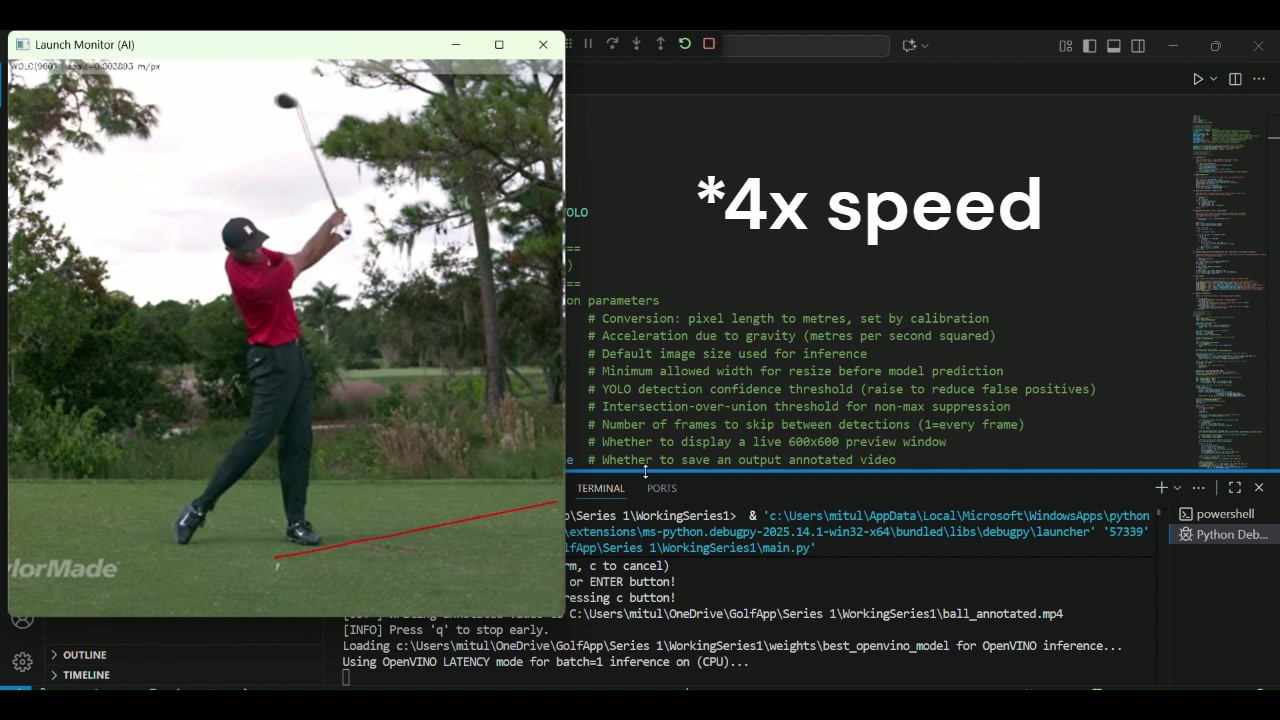Open the run options dropdown arrow
This screenshot has width=1280, height=720.
(1214, 79)
